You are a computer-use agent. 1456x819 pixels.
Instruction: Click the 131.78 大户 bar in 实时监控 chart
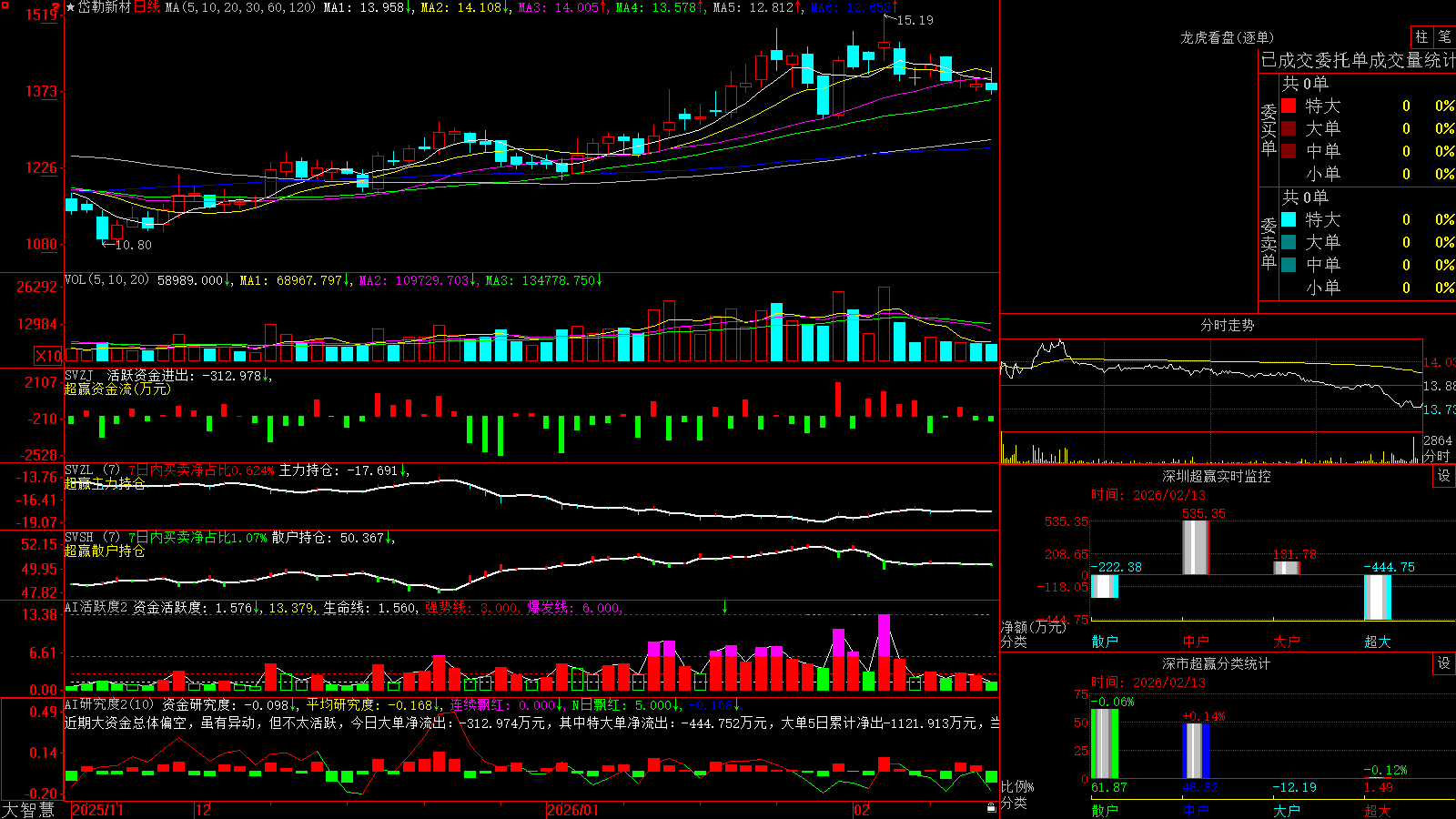pos(1287,568)
